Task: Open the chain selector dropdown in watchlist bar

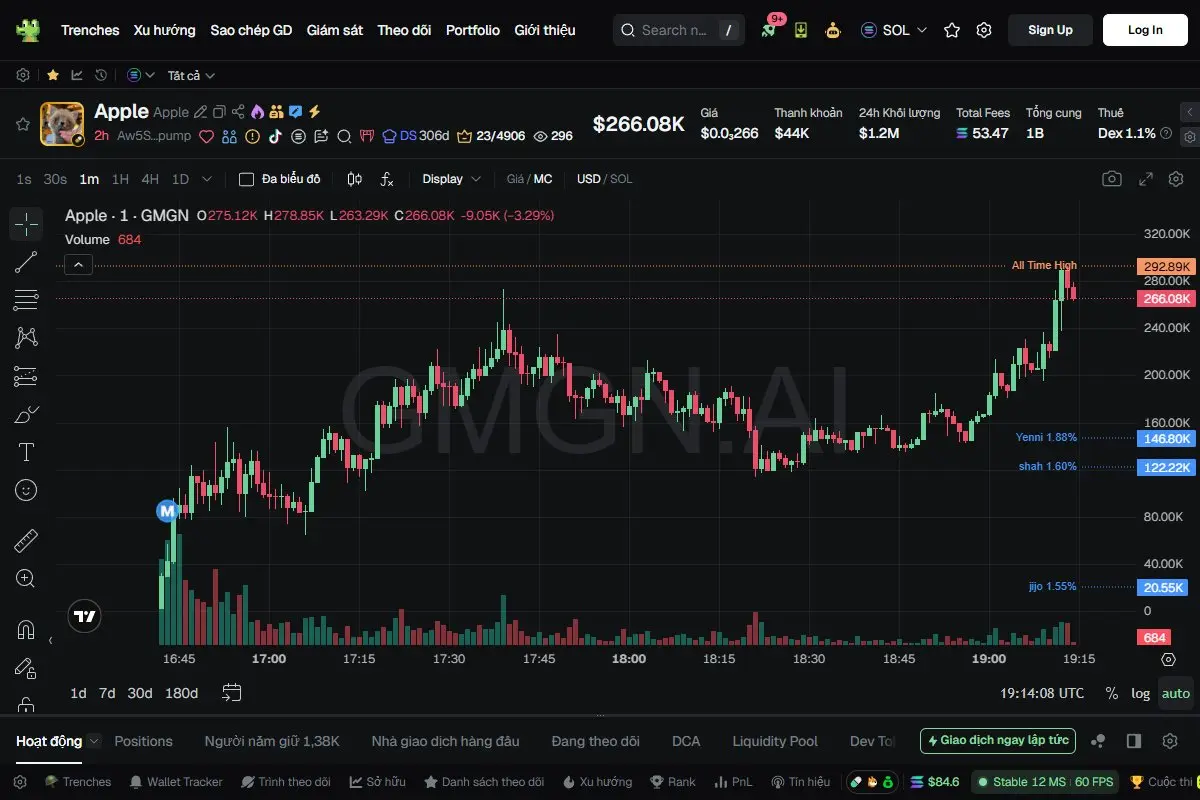Action: 141,75
